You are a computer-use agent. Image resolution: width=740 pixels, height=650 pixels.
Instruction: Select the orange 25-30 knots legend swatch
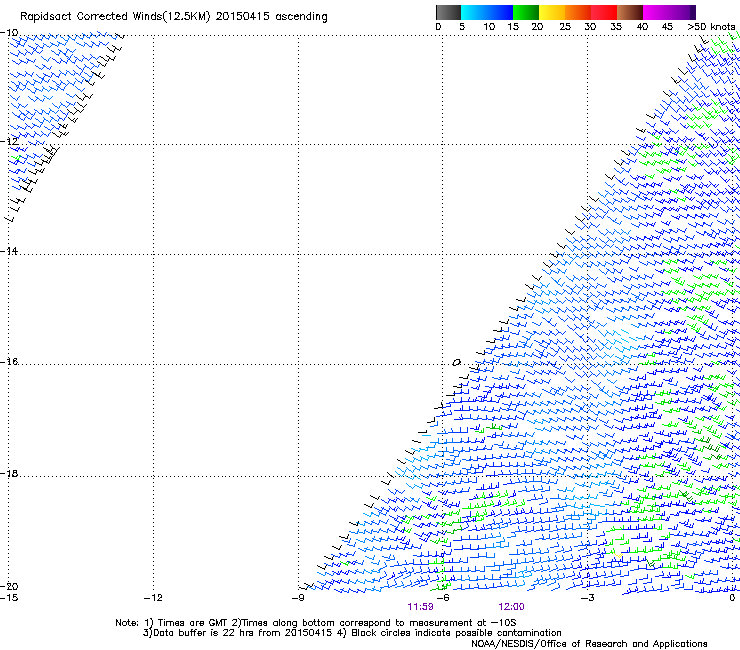coord(578,12)
